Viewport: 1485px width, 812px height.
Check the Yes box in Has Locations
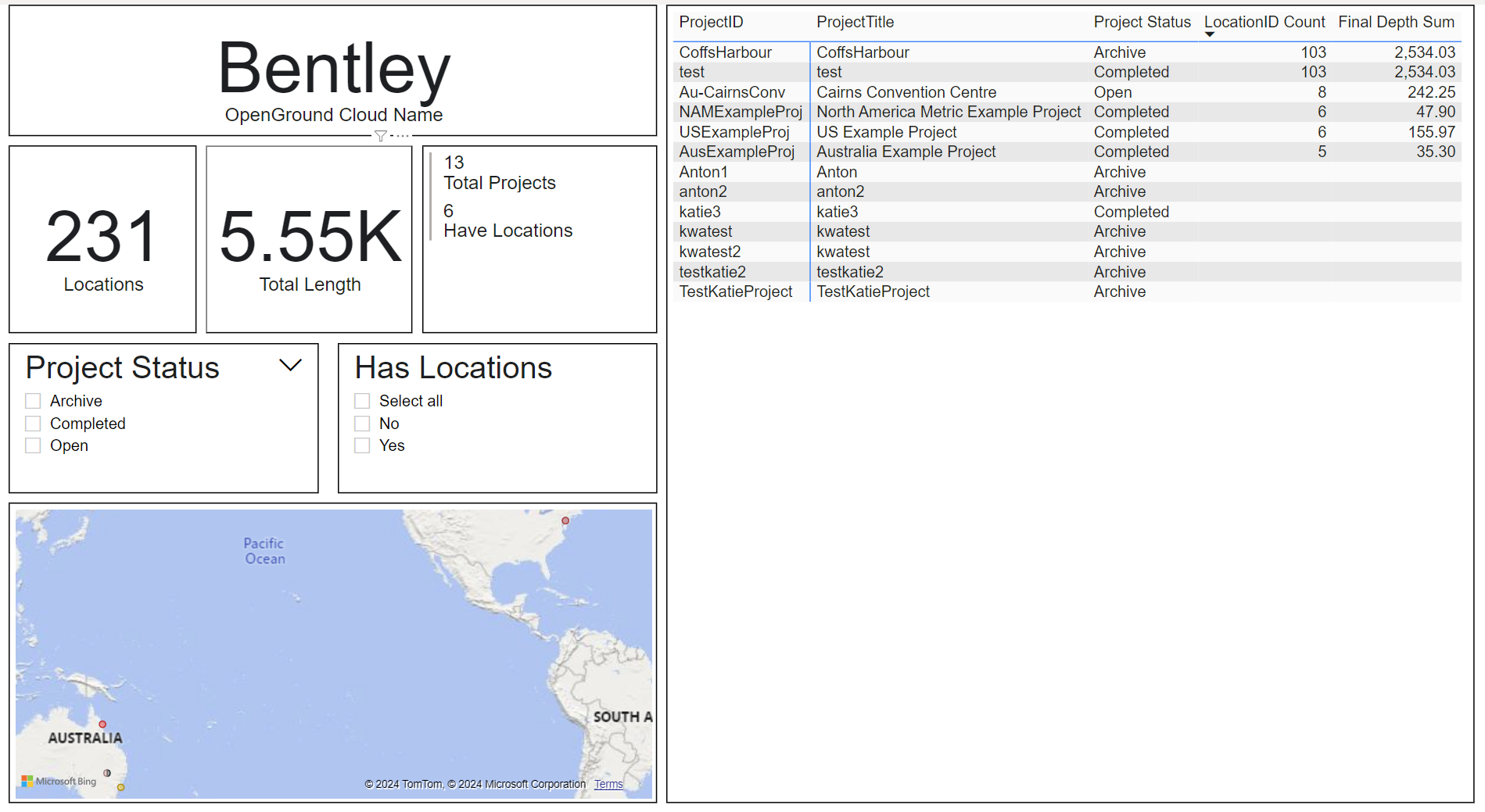tap(362, 445)
